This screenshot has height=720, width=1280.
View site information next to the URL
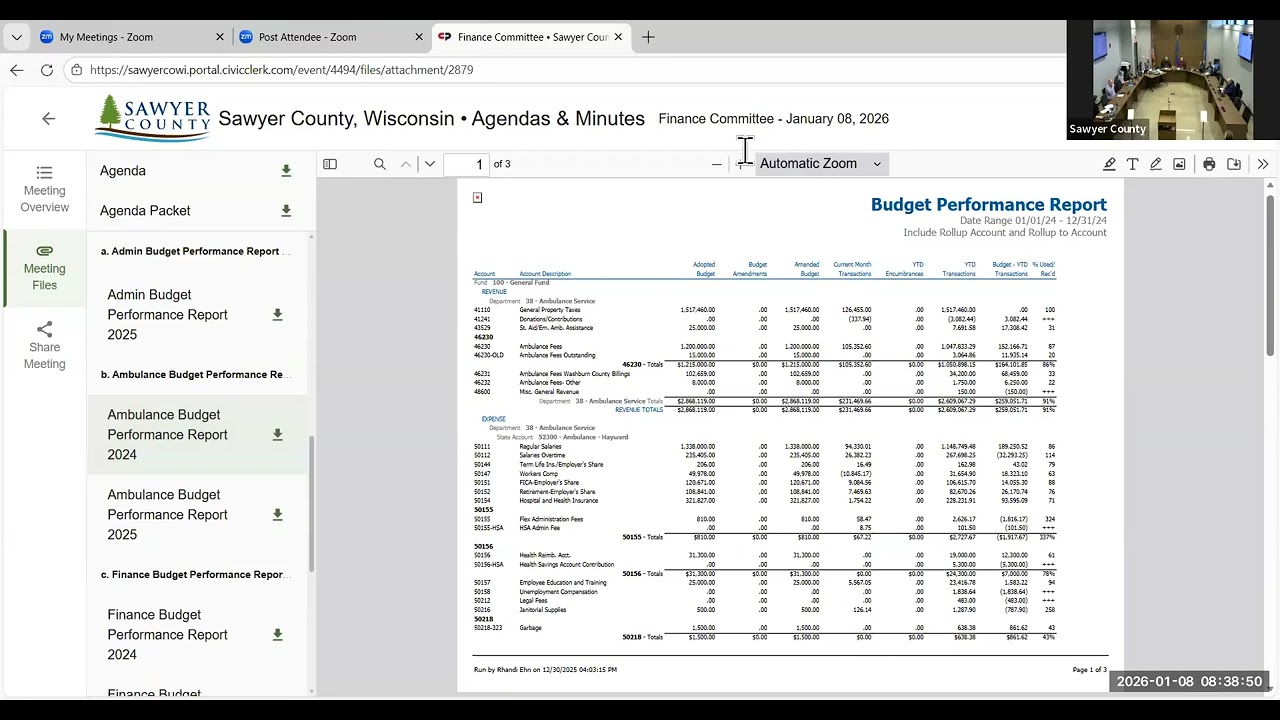76,70
